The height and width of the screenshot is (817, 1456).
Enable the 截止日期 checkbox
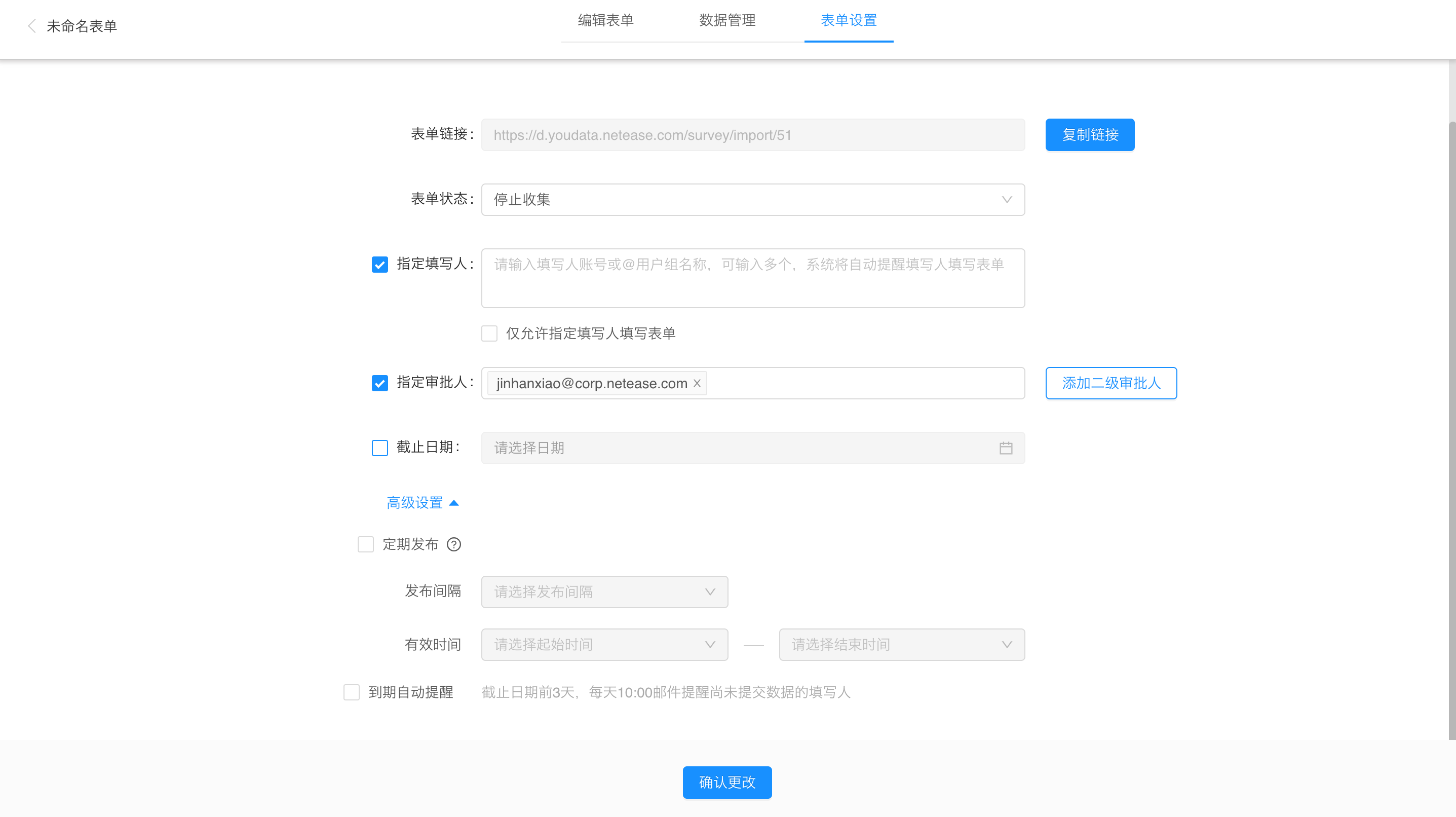tap(380, 448)
